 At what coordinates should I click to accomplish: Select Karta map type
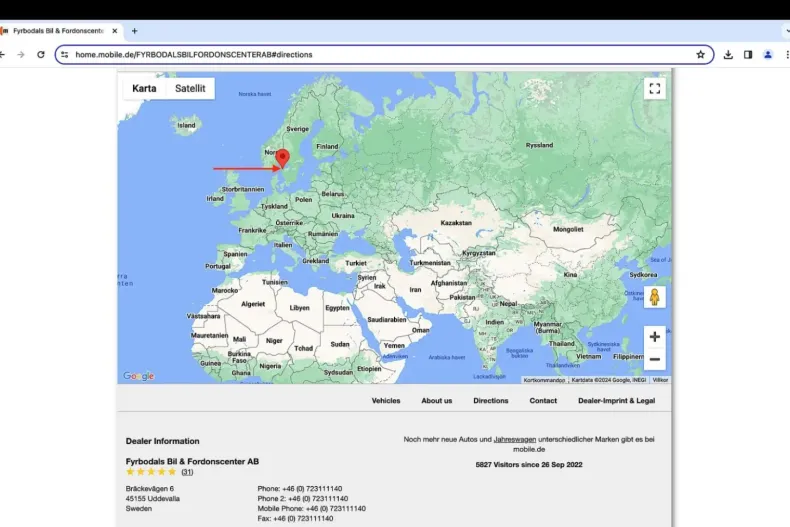click(144, 88)
